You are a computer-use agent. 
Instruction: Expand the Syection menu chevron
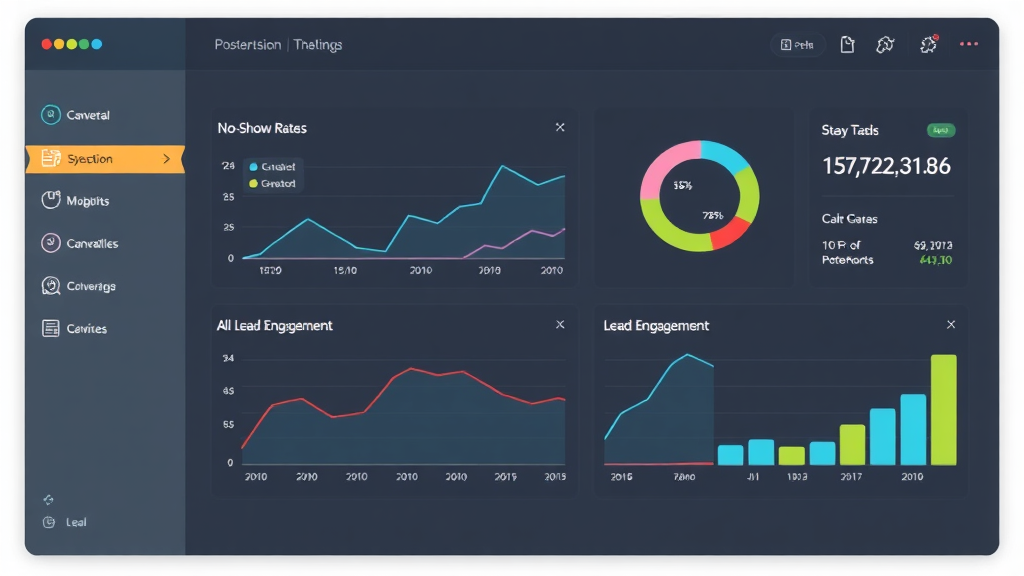[x=167, y=159]
